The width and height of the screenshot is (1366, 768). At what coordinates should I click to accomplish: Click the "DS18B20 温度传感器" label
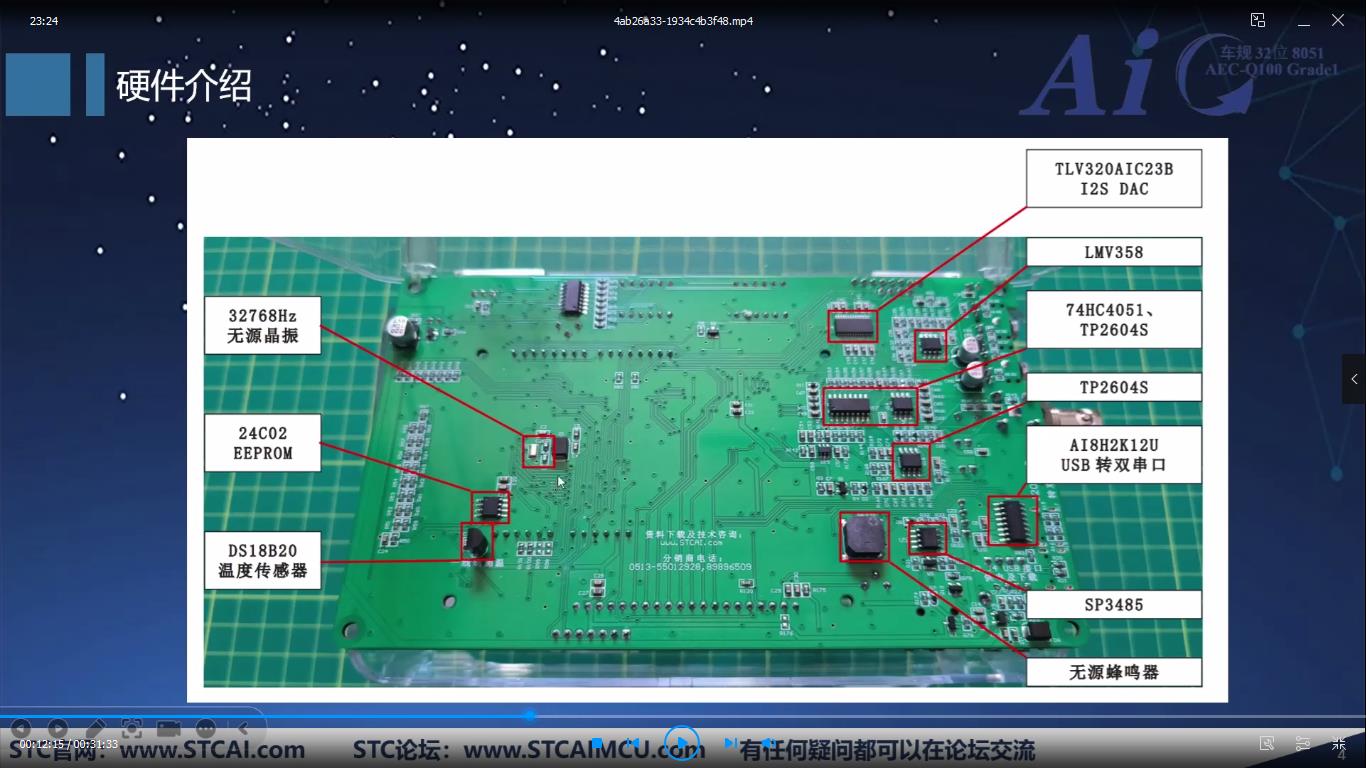pyautogui.click(x=263, y=561)
